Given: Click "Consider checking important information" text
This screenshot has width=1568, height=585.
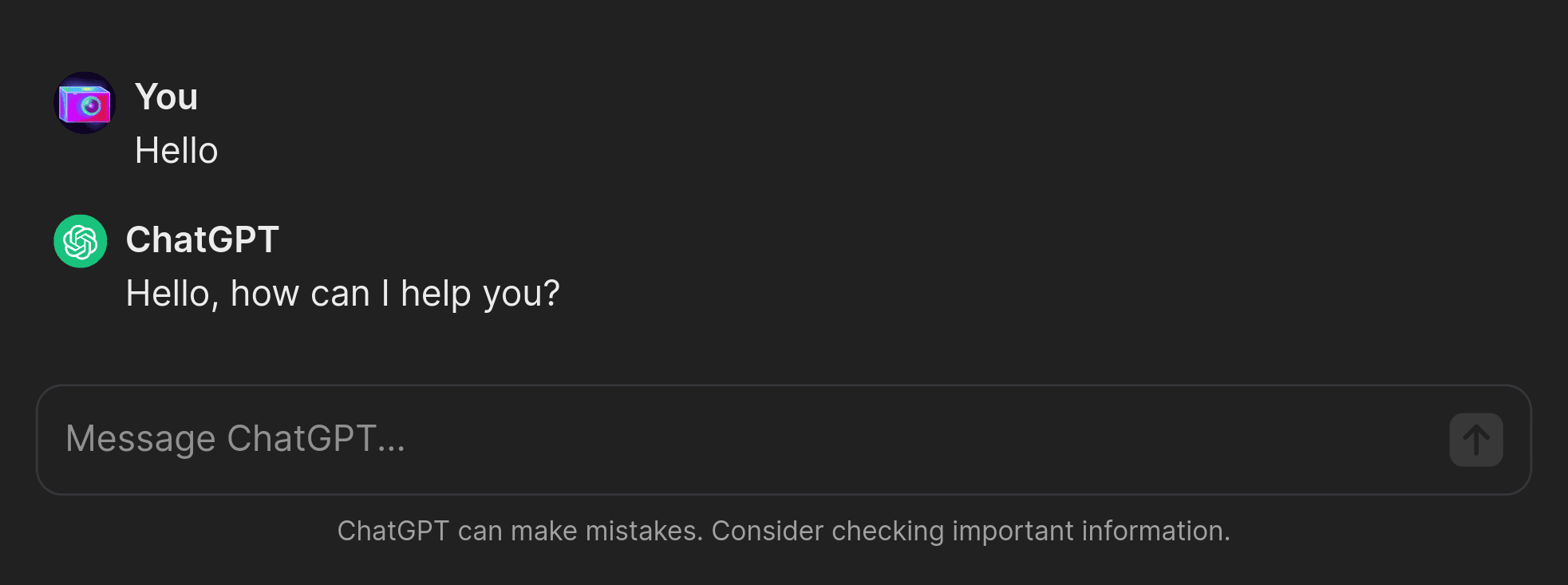Looking at the screenshot, I should click(970, 531).
